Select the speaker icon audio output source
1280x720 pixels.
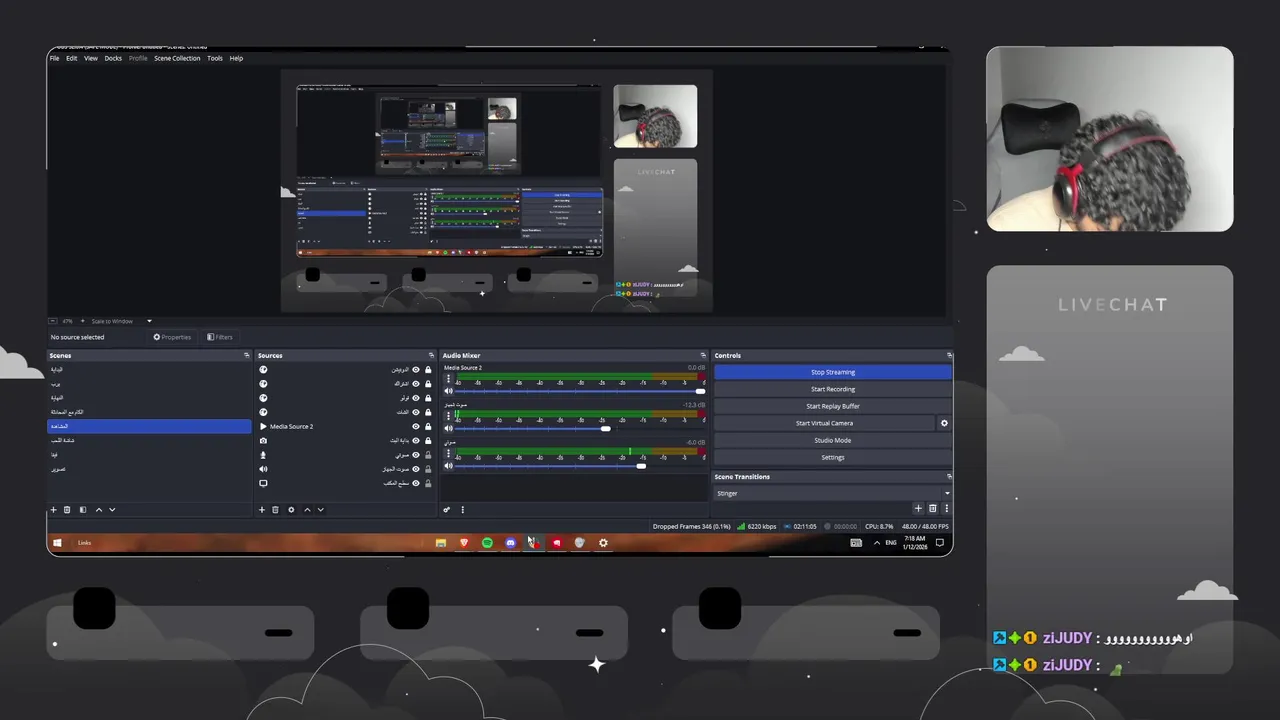pos(263,469)
